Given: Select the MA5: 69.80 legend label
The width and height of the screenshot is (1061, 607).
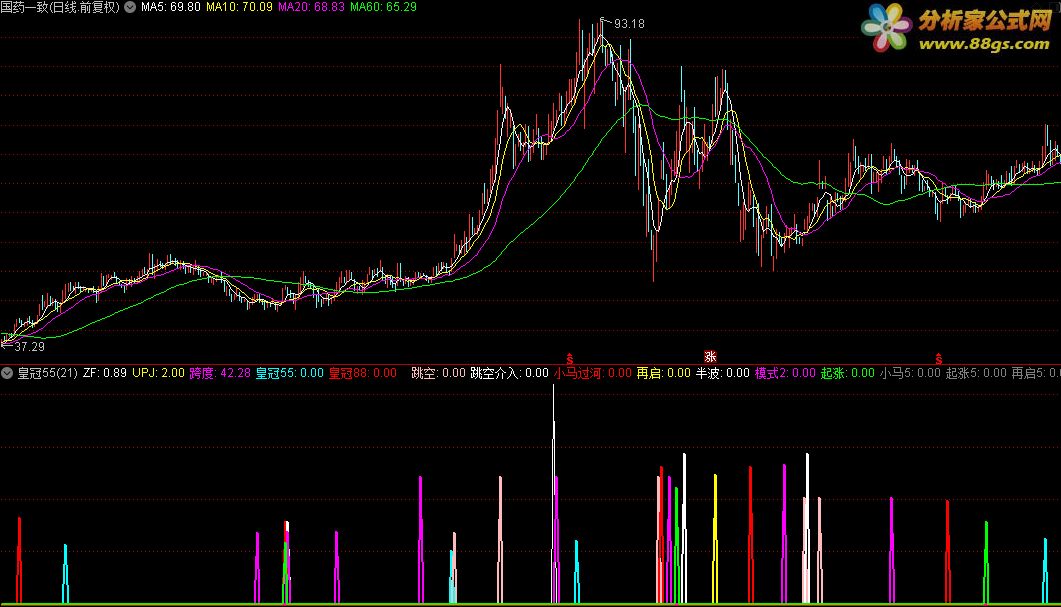Looking at the screenshot, I should [171, 7].
